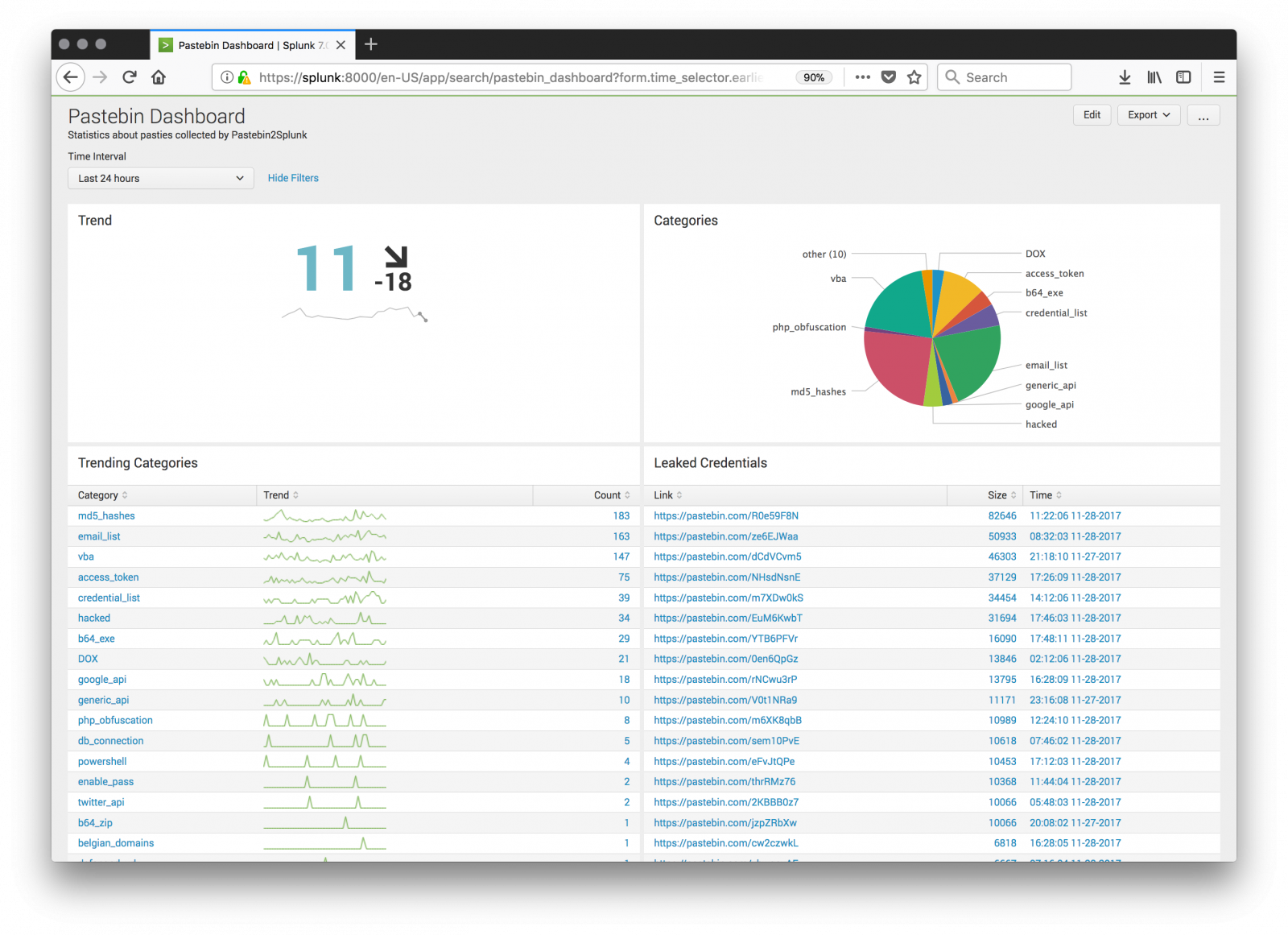Toggle the browser sidebar

tap(1183, 77)
